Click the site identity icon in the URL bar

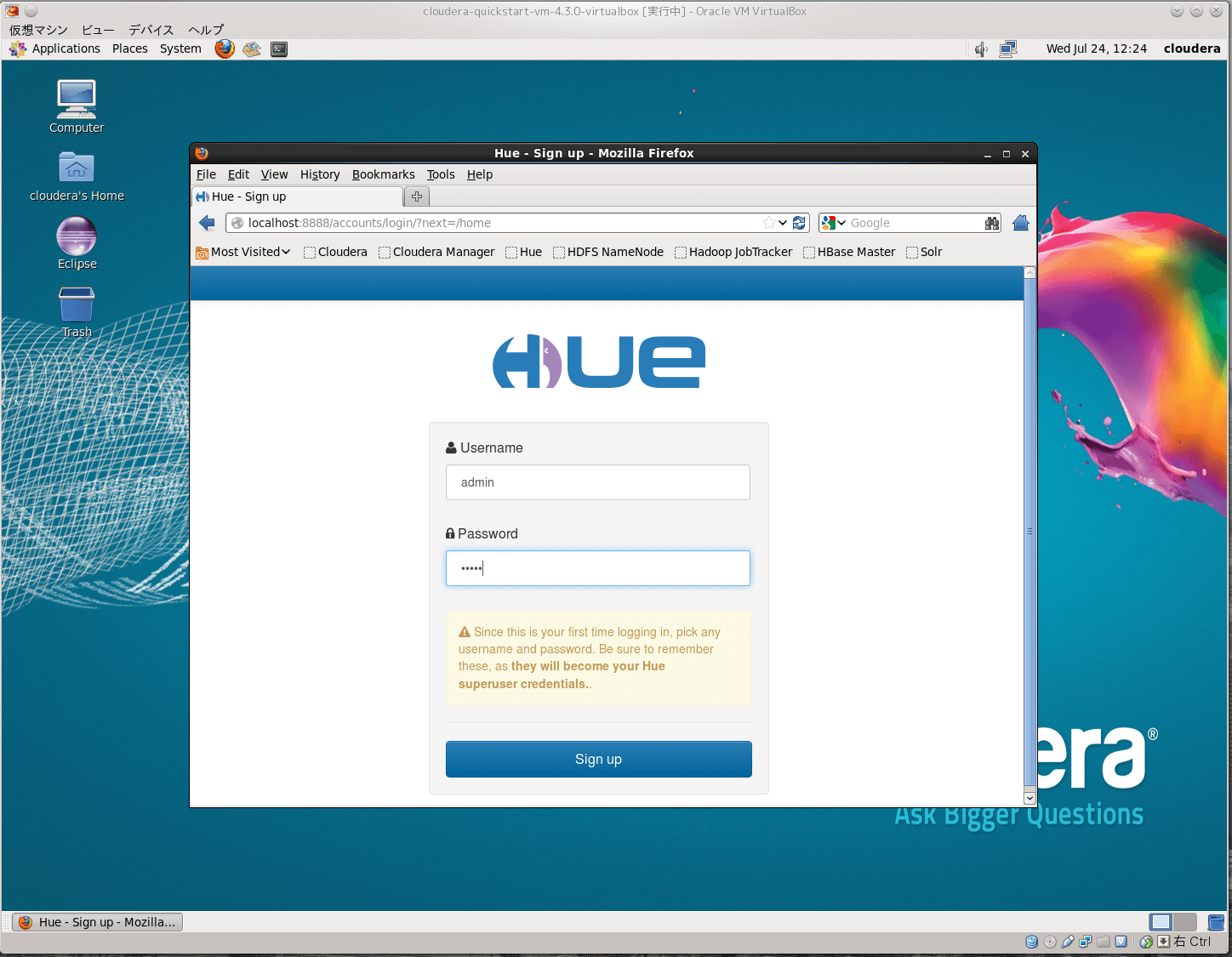(x=238, y=223)
